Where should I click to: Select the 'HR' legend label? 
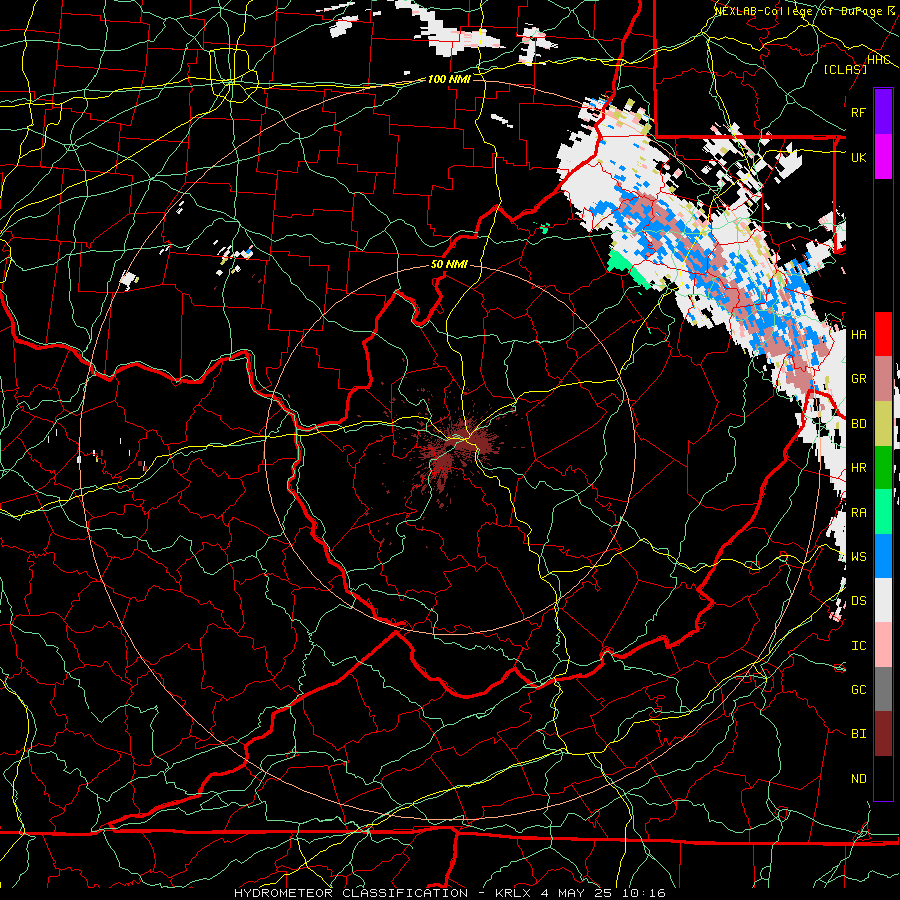tap(859, 468)
